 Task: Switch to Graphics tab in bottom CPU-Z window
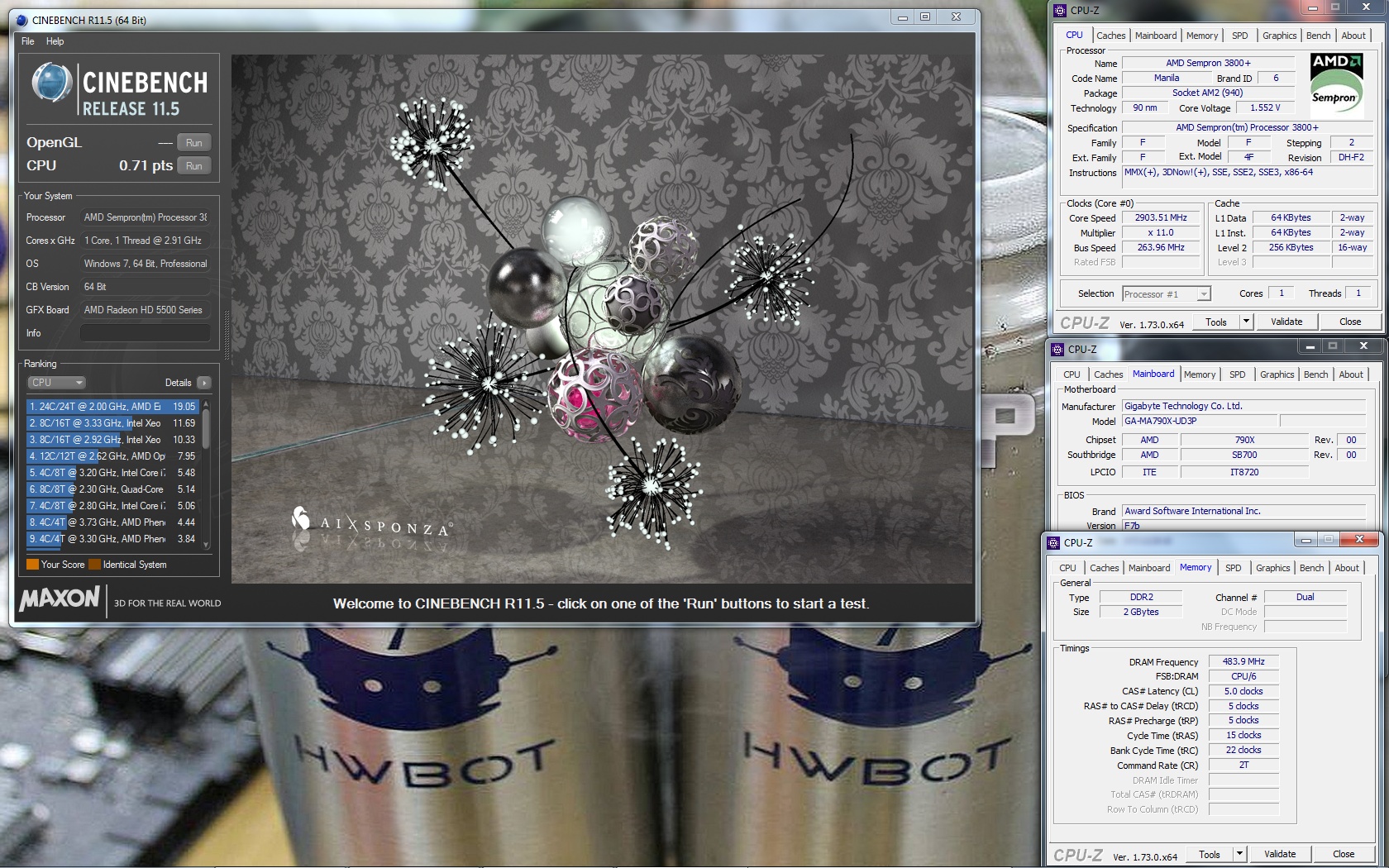[1272, 568]
